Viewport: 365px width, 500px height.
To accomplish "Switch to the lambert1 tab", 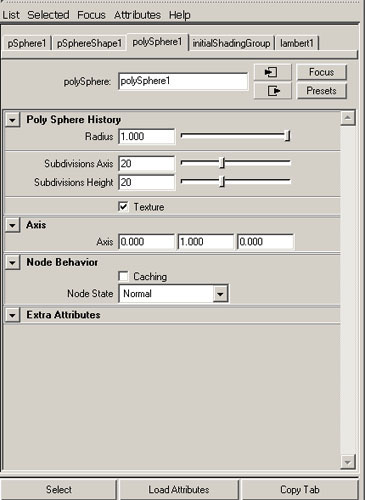I will [297, 43].
